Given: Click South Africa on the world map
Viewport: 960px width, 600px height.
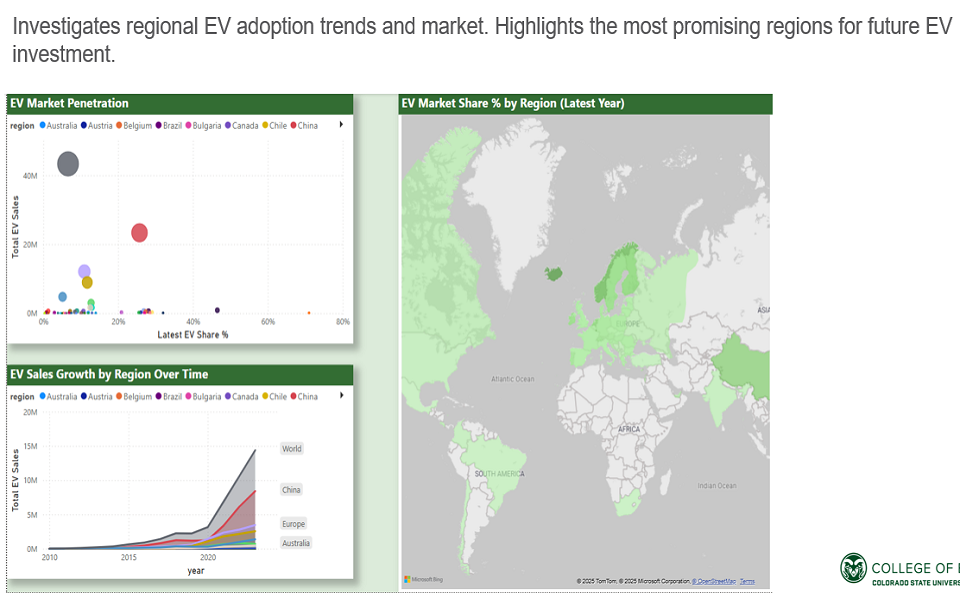Looking at the screenshot, I should [629, 503].
